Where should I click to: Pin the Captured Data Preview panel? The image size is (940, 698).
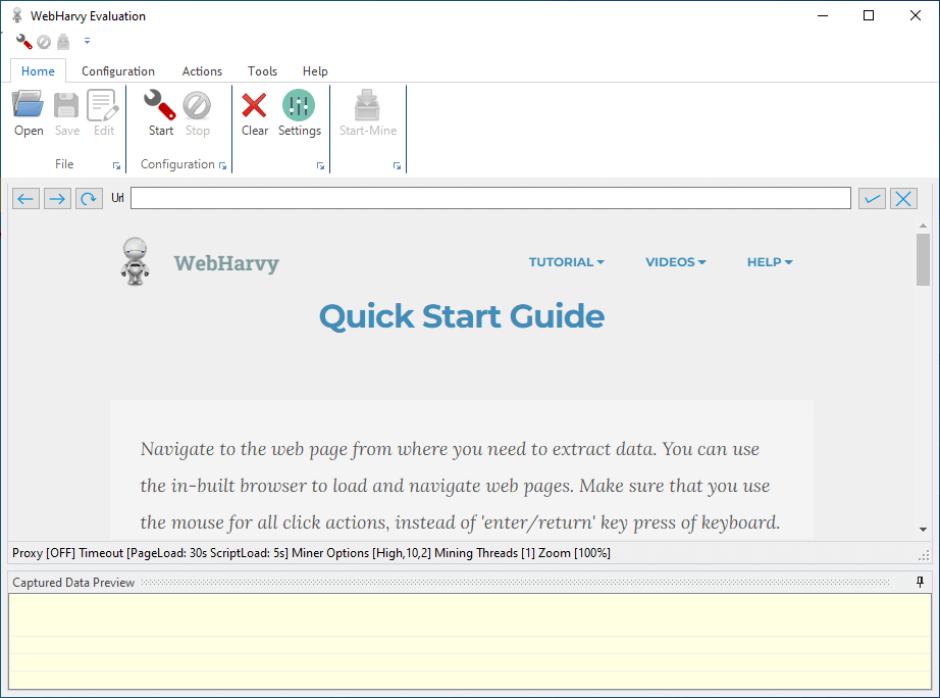[x=920, y=582]
